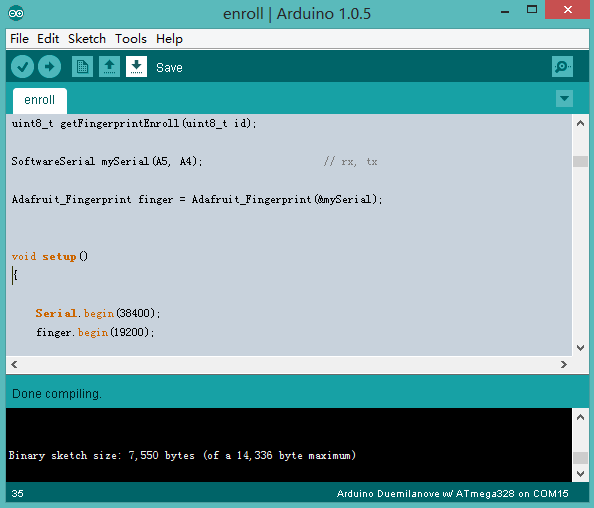The image size is (594, 508).
Task: Click the 'Binary sketch size' console output
Action: click(x=182, y=455)
